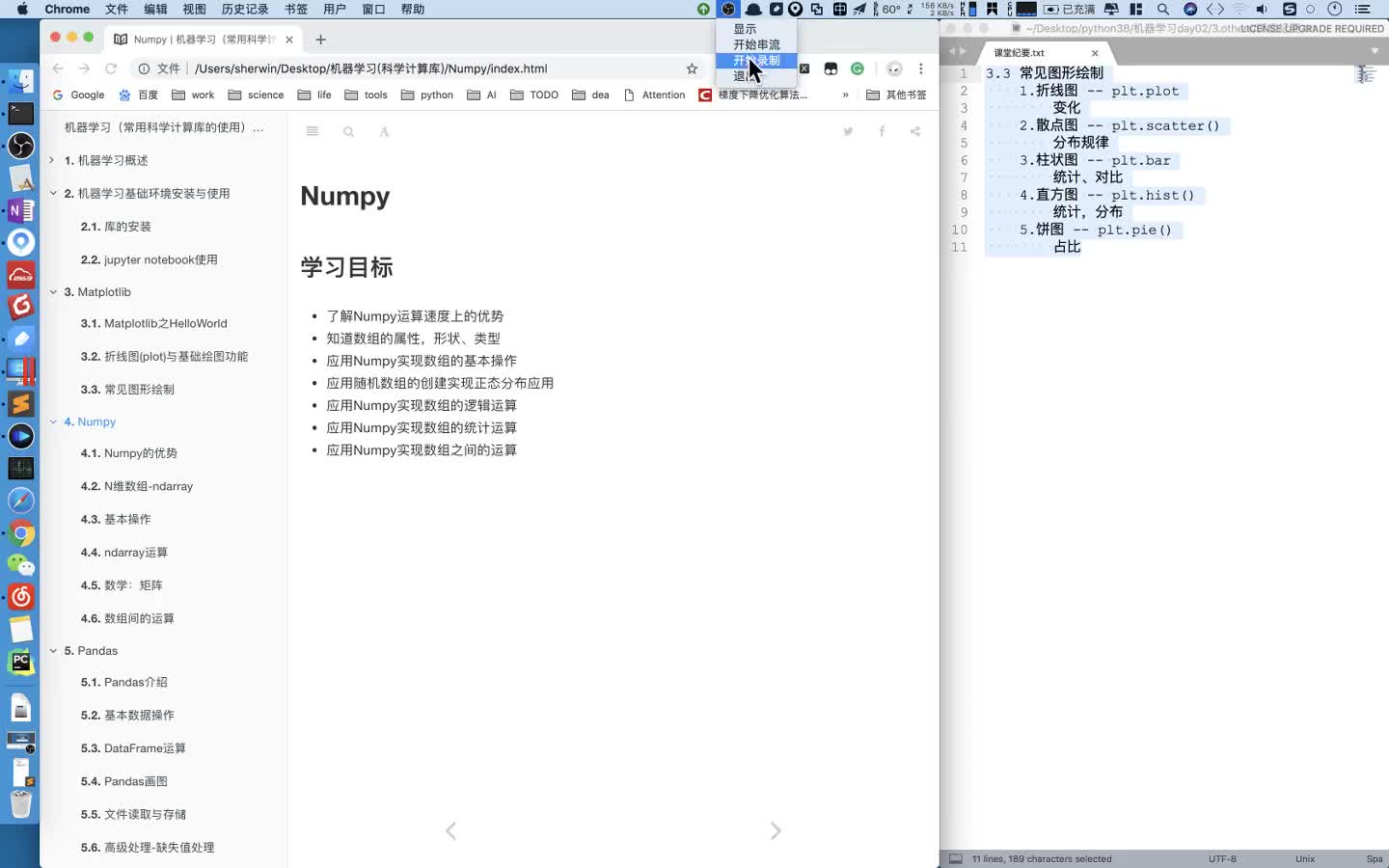
Task: Go to next page arrow
Action: tap(776, 830)
